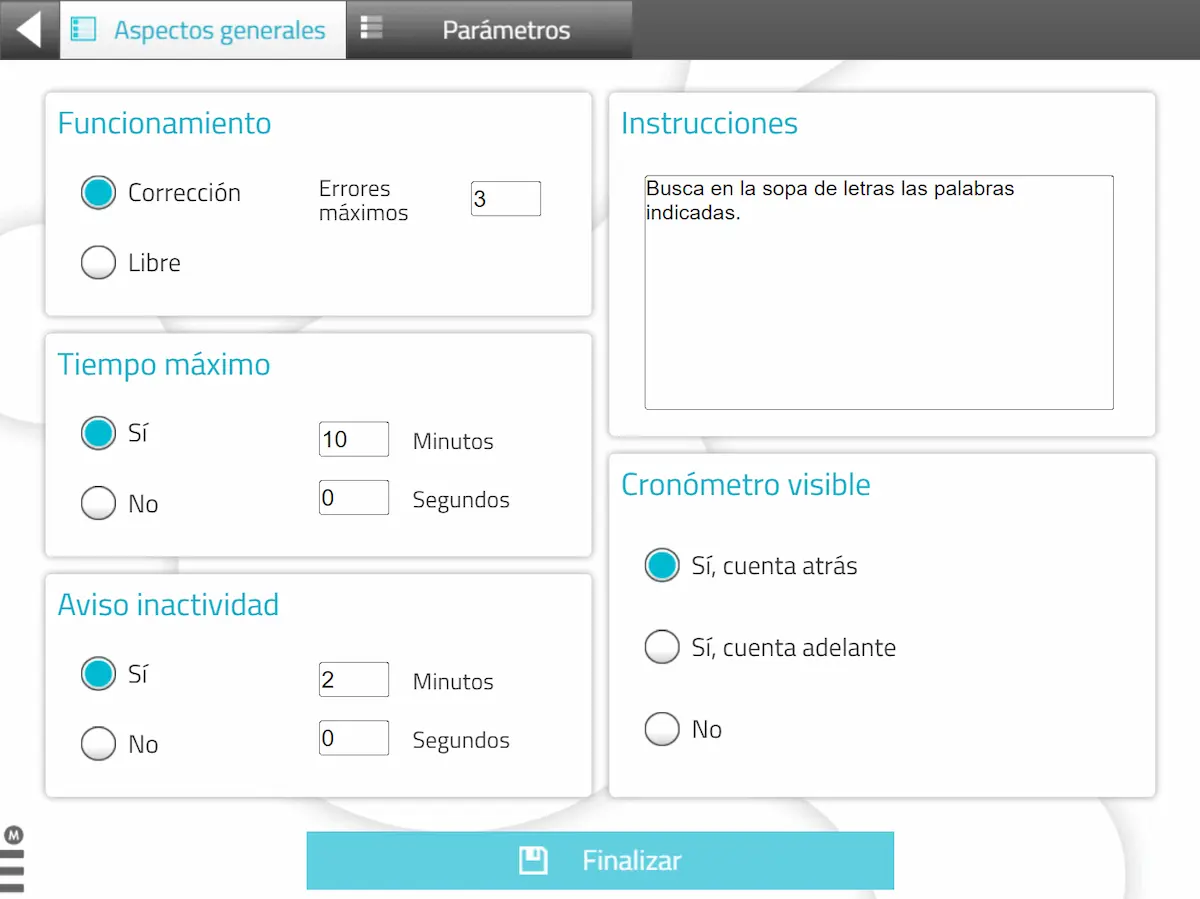1200x899 pixels.
Task: Open the Aspectos generales tab
Action: (203, 30)
